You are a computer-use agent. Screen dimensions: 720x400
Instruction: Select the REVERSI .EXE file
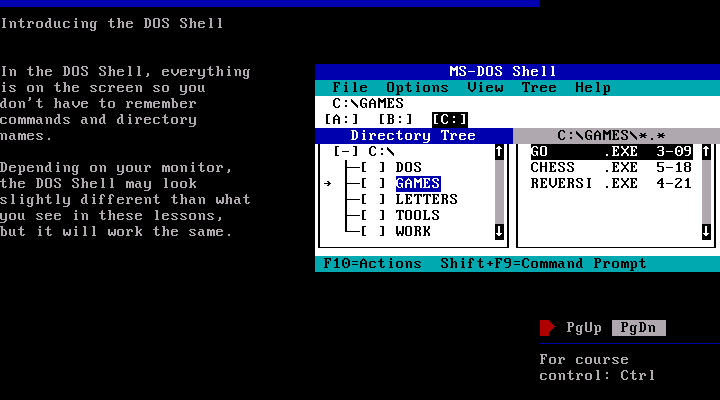[611, 183]
